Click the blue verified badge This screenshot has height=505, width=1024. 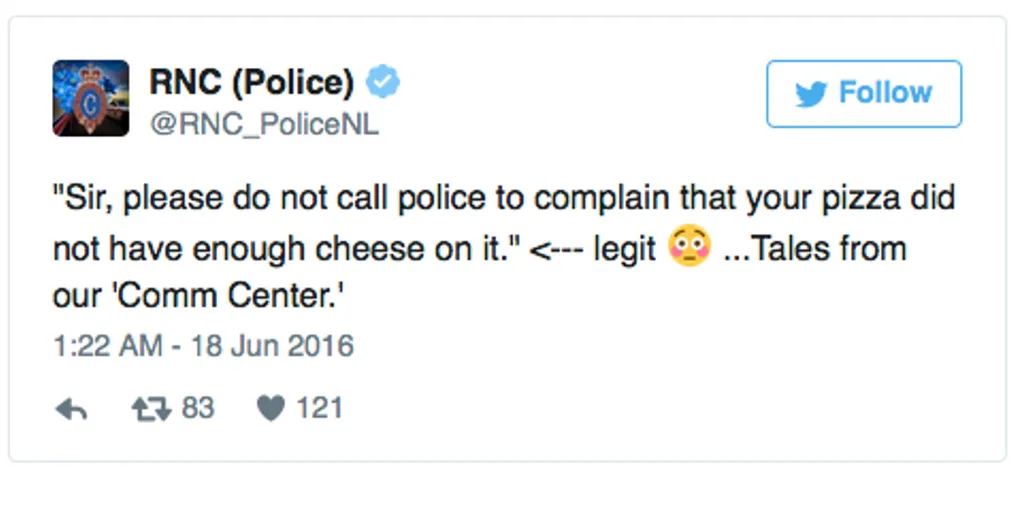pos(383,82)
